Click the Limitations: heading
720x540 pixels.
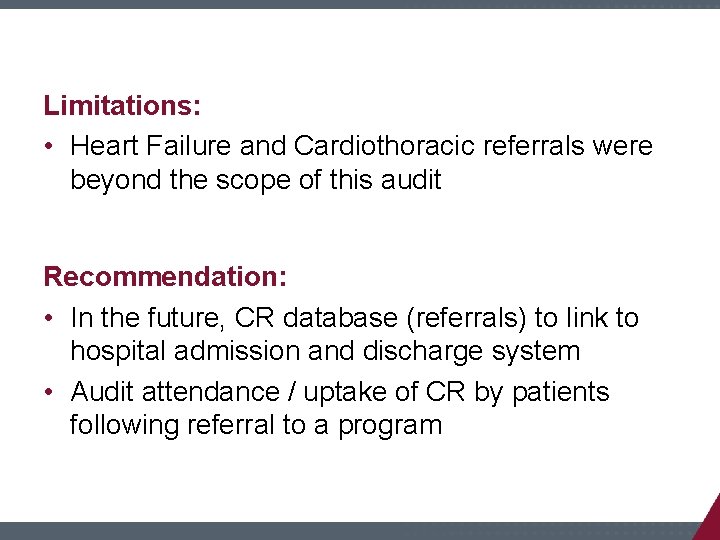coord(122,105)
